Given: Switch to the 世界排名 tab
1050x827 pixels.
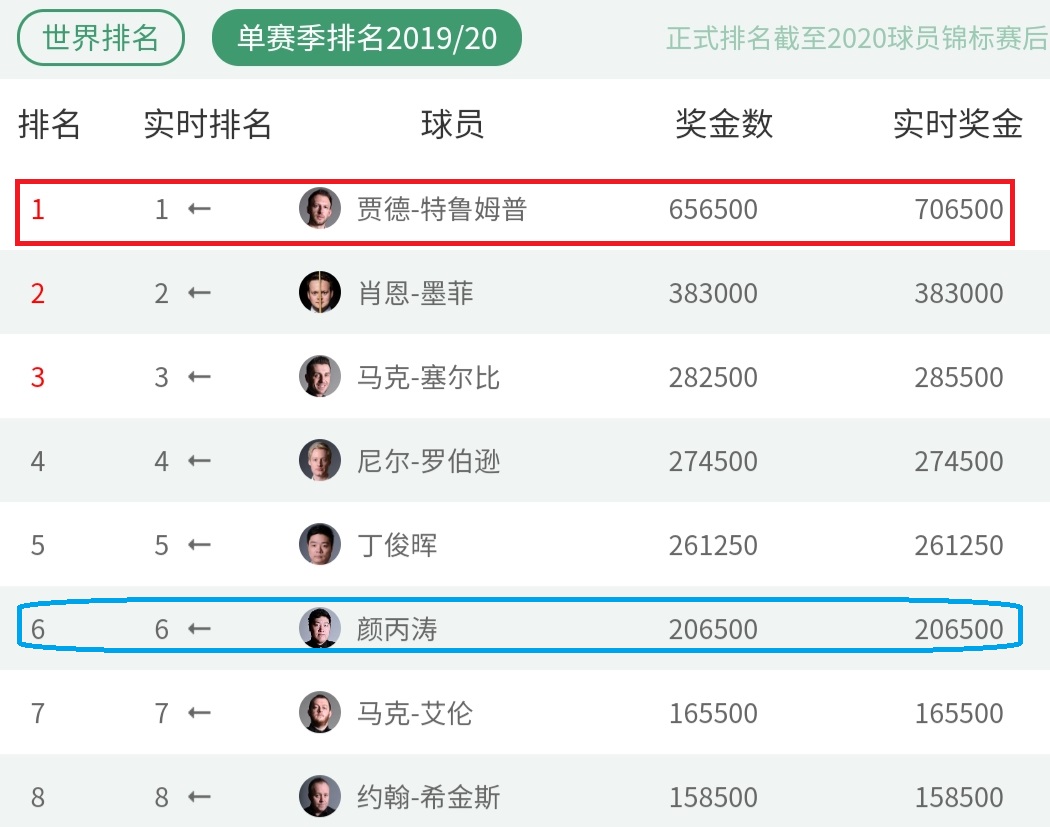Looking at the screenshot, I should click(x=98, y=36).
